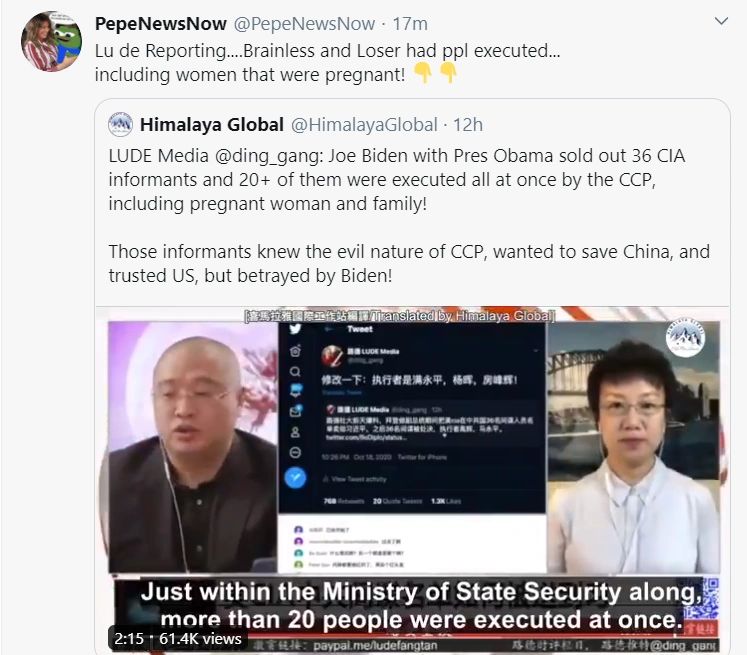Screen dimensions: 747x655
Task: Open the quoted tweet text body
Action: [409, 216]
